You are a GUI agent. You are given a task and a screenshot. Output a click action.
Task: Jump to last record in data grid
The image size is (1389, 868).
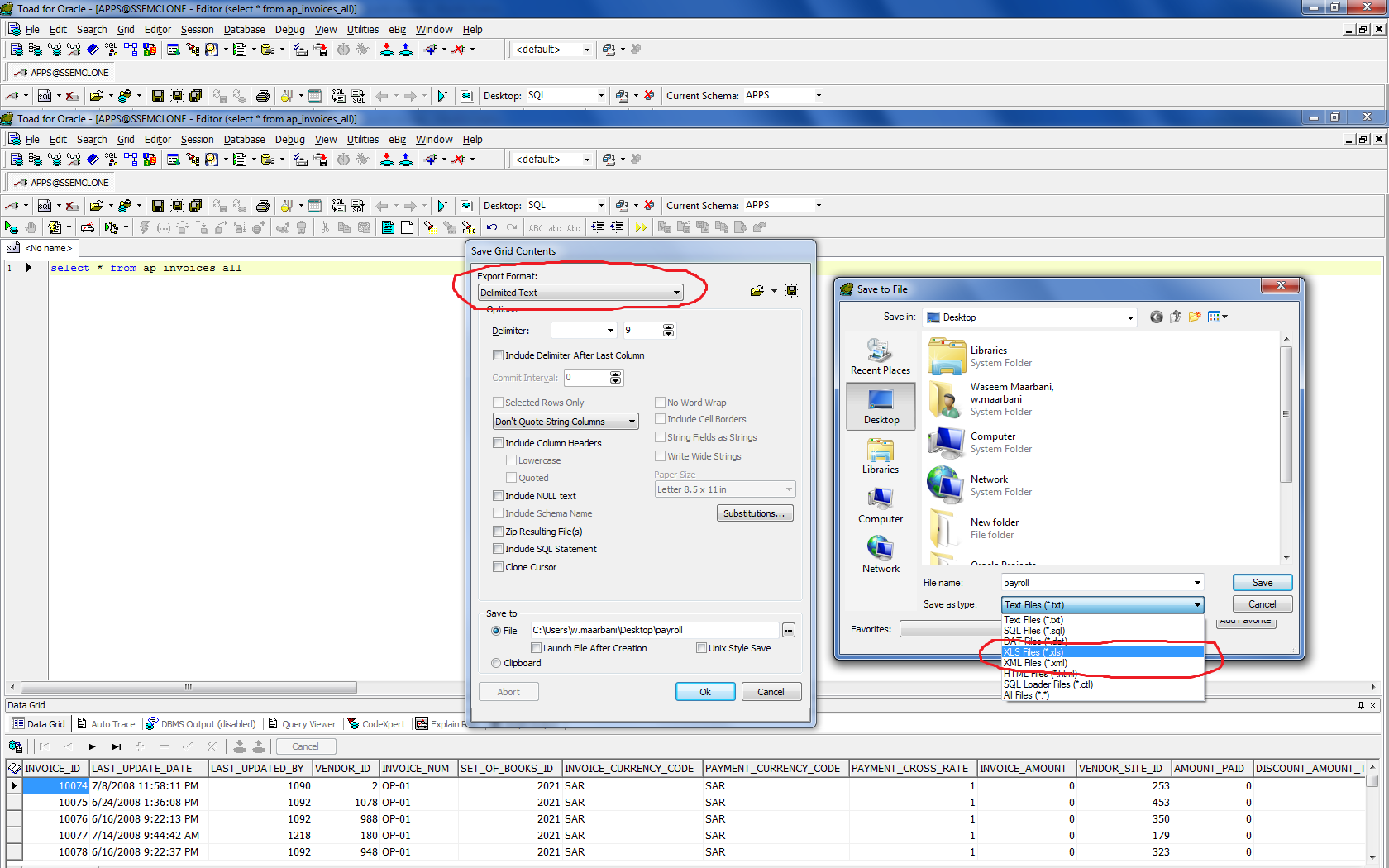(x=117, y=746)
